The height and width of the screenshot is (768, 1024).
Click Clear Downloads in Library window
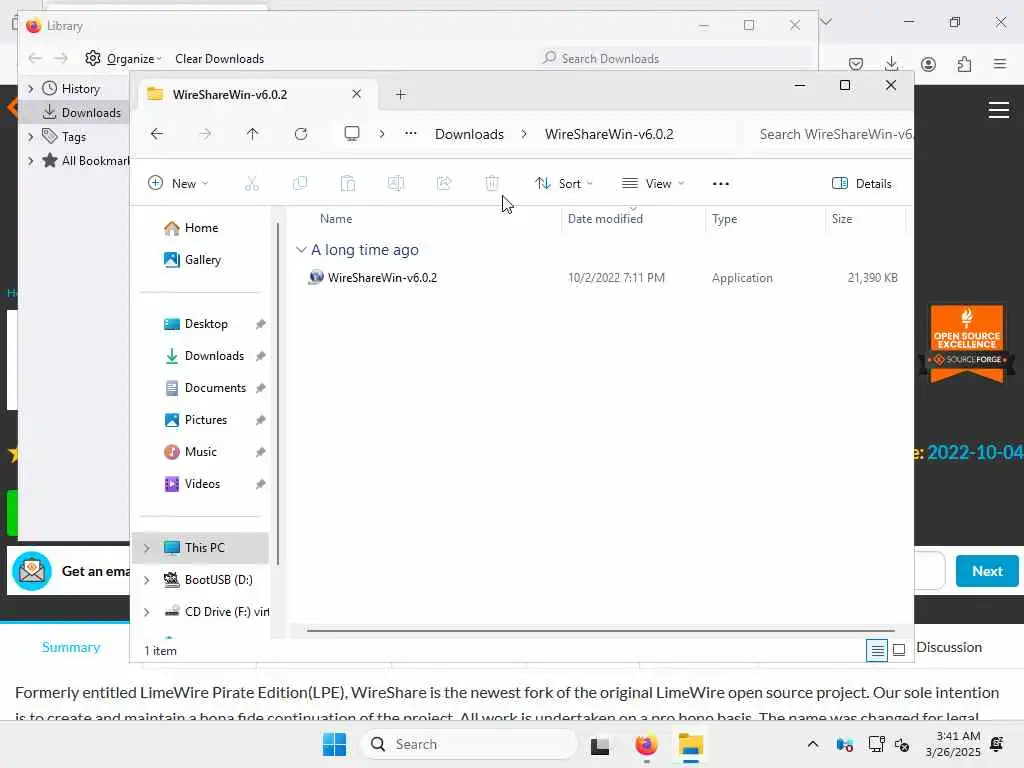coord(219,59)
